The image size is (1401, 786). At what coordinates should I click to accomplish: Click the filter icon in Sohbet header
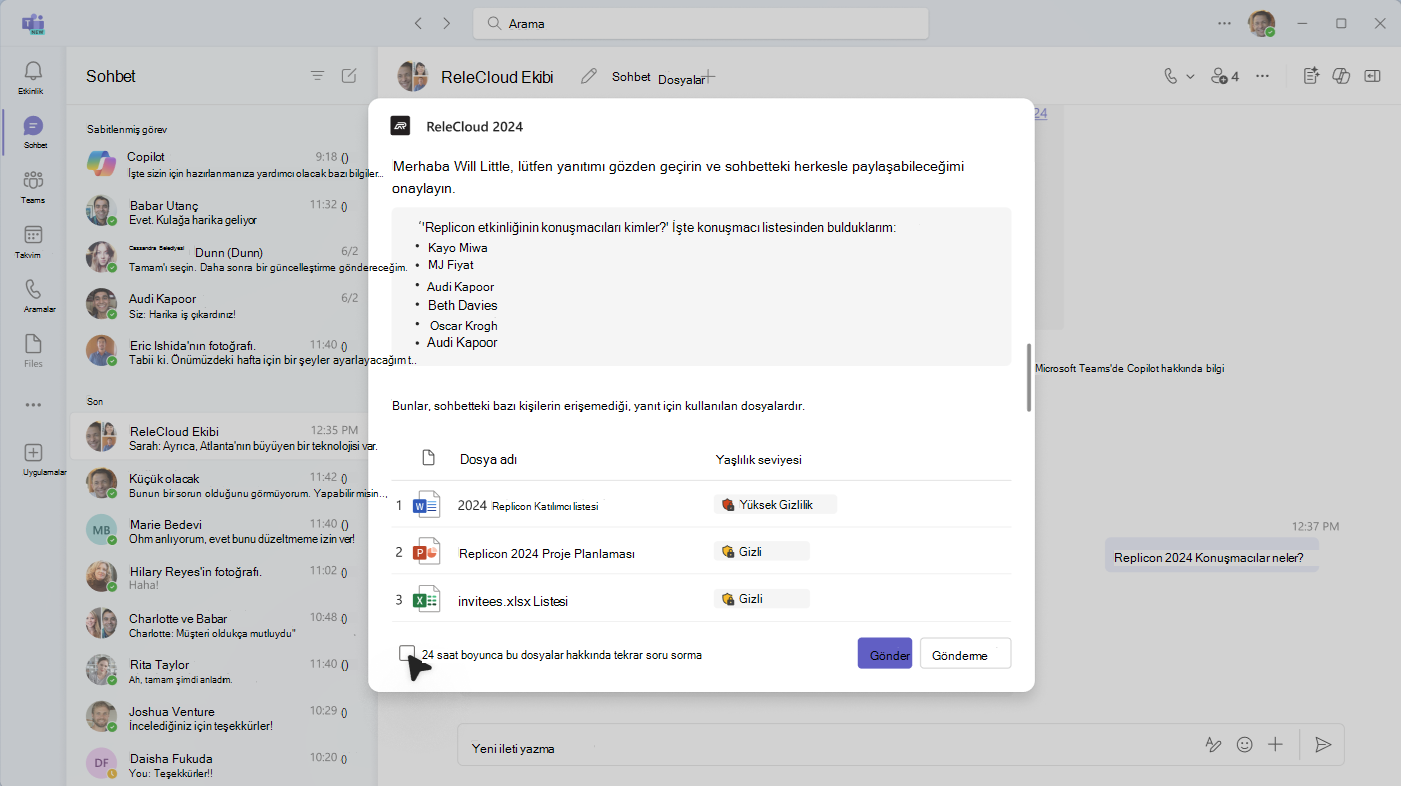pyautogui.click(x=317, y=75)
